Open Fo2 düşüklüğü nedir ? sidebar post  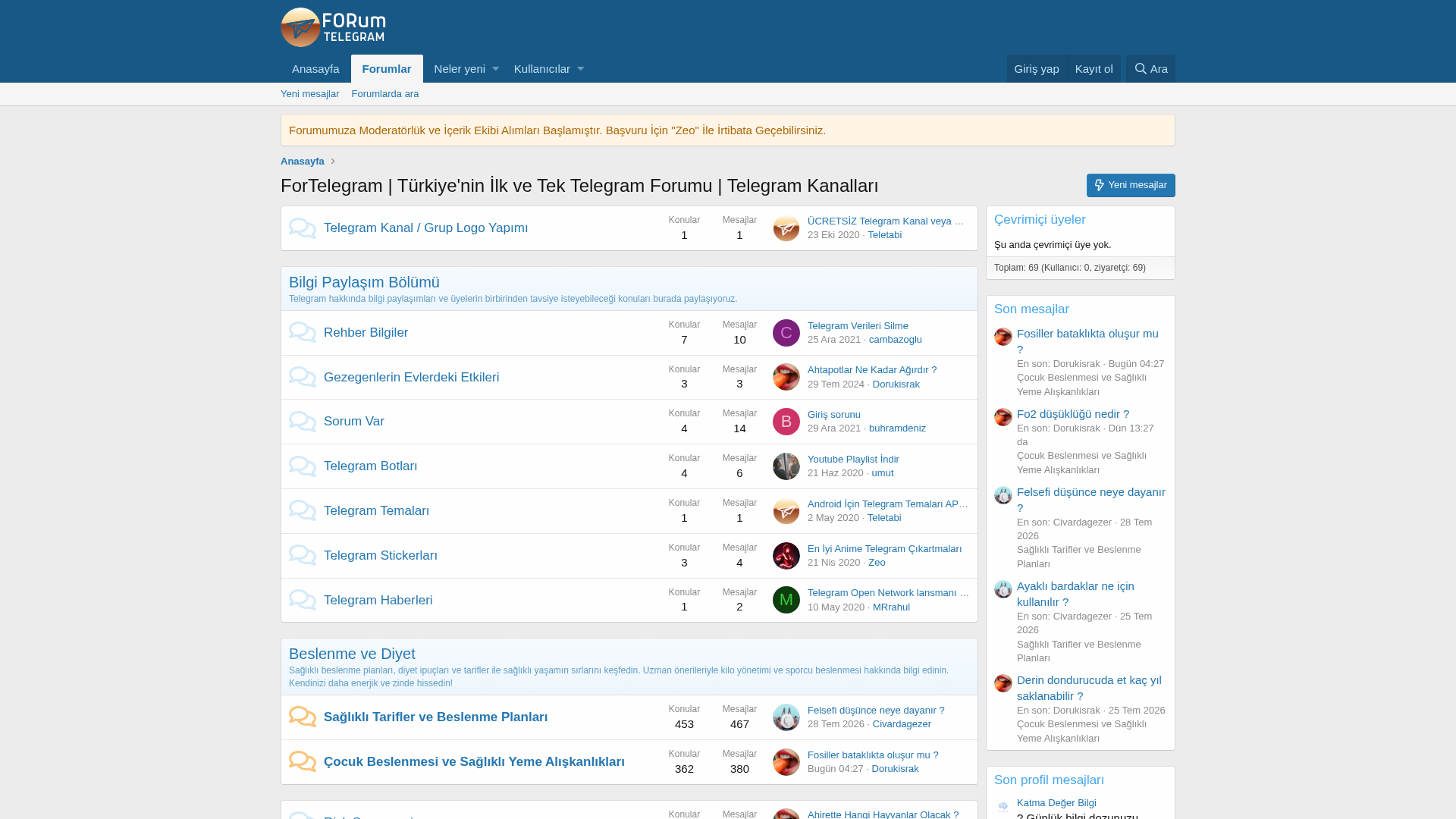tap(1073, 413)
